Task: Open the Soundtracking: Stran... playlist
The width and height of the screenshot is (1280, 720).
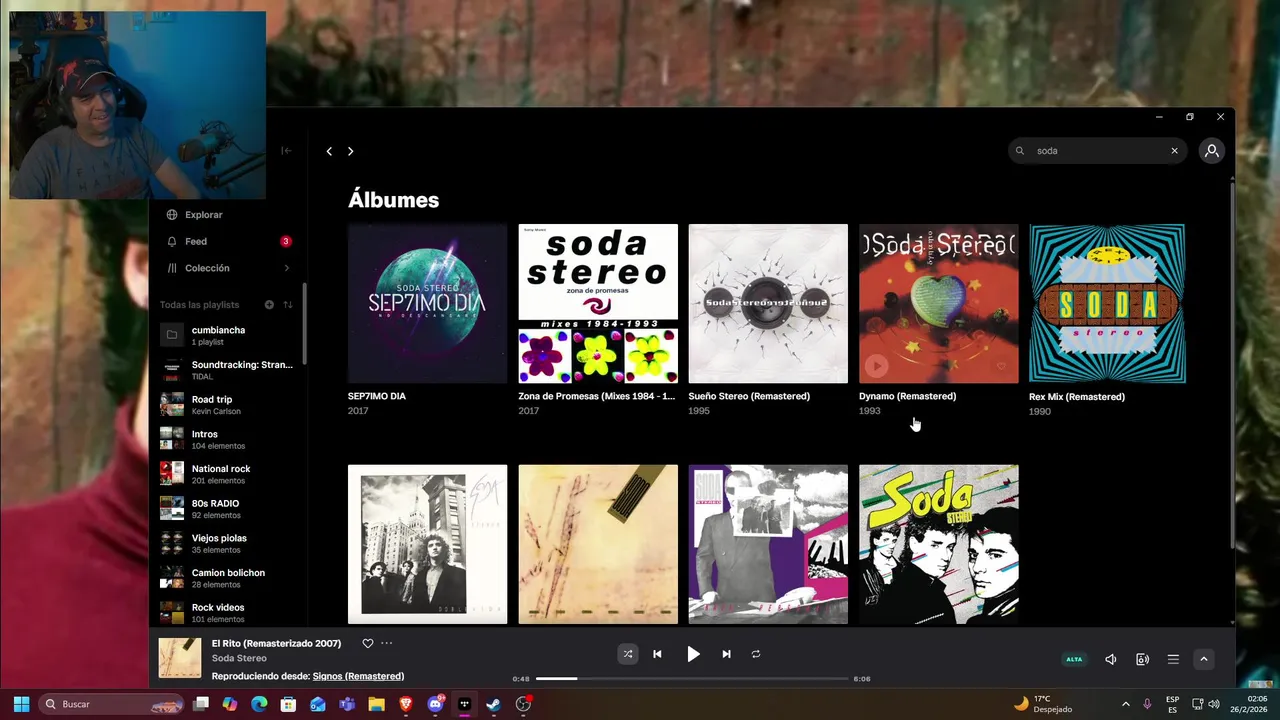Action: 229,370
